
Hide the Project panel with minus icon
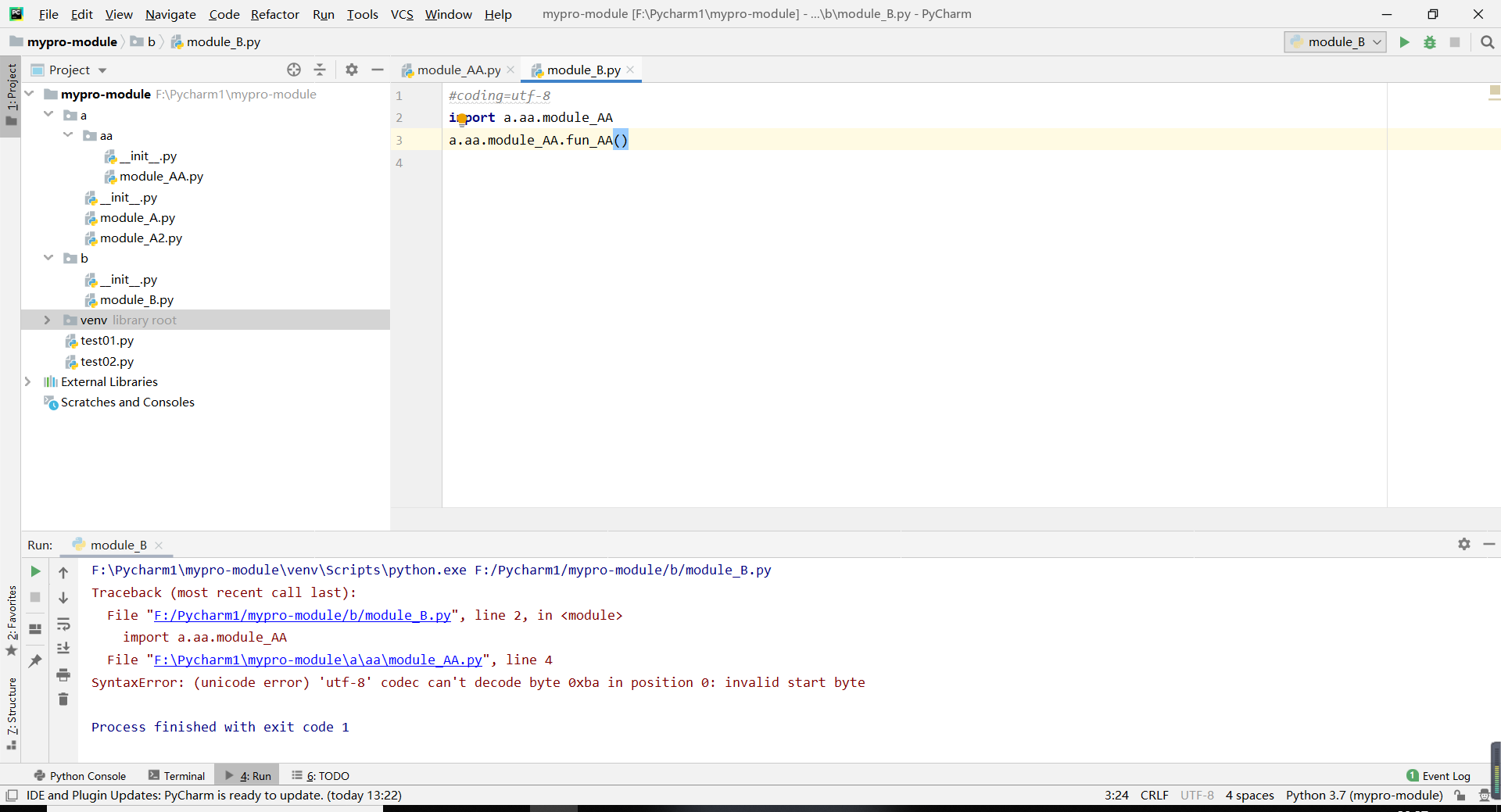[378, 70]
